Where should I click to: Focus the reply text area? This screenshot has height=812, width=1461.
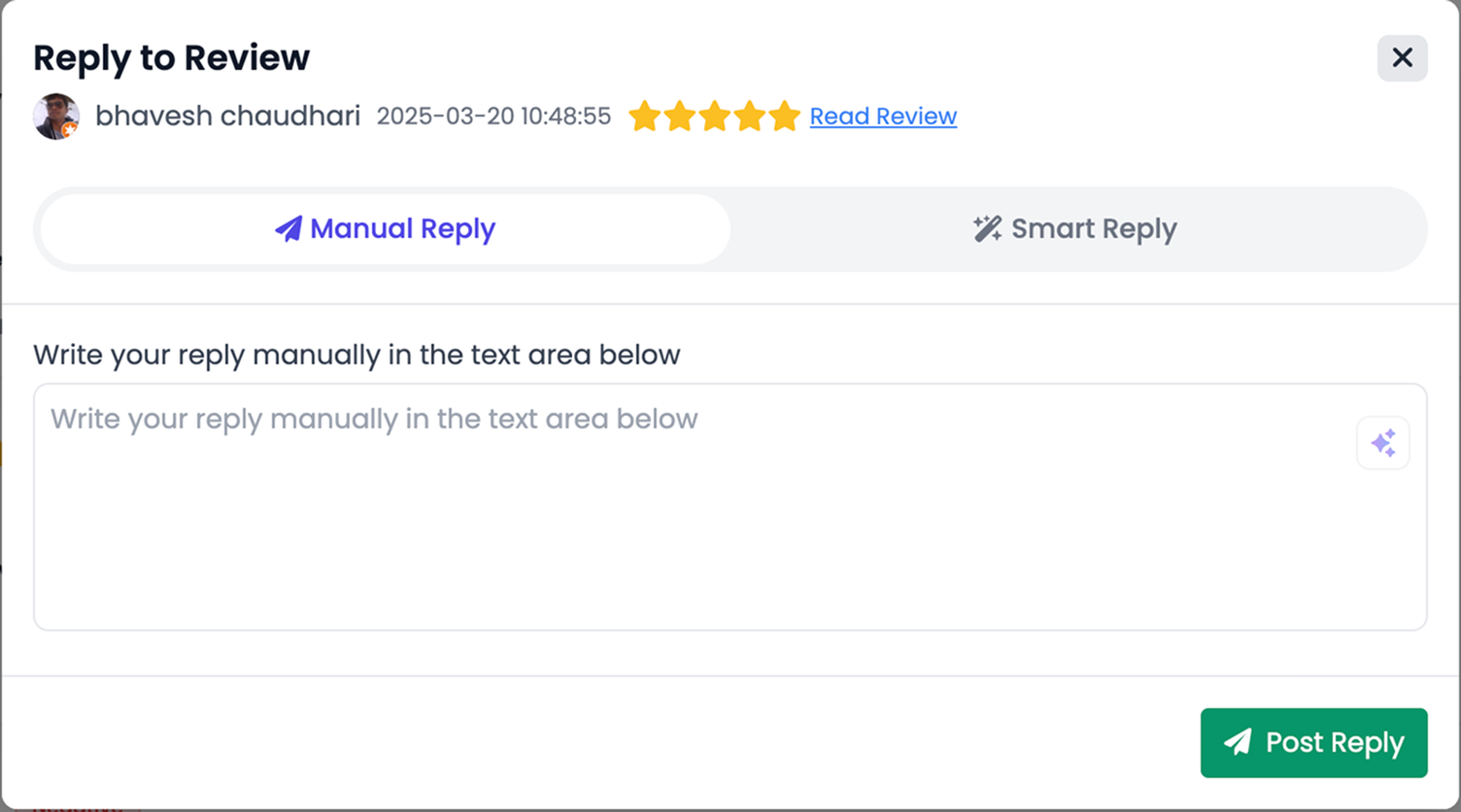click(730, 507)
